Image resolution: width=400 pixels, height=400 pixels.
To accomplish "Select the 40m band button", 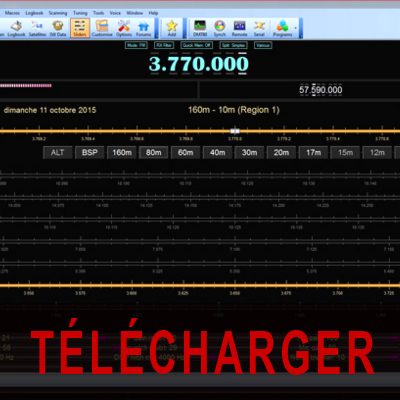I will pos(217,153).
